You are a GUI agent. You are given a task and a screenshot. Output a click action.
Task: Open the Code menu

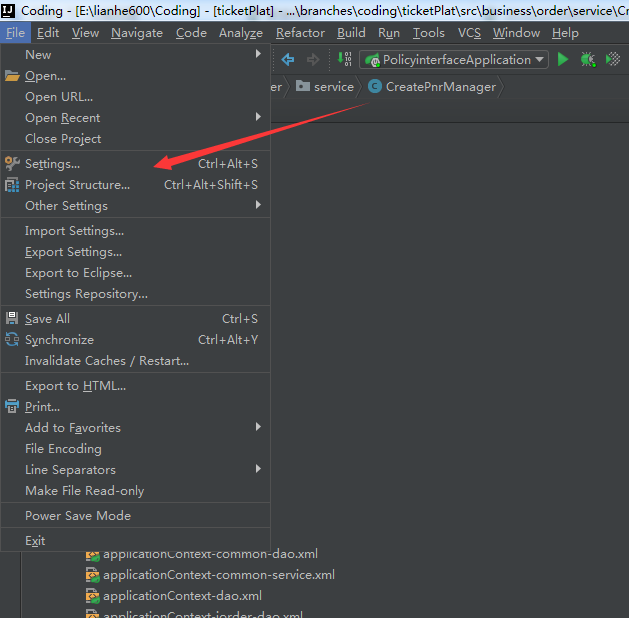(191, 33)
